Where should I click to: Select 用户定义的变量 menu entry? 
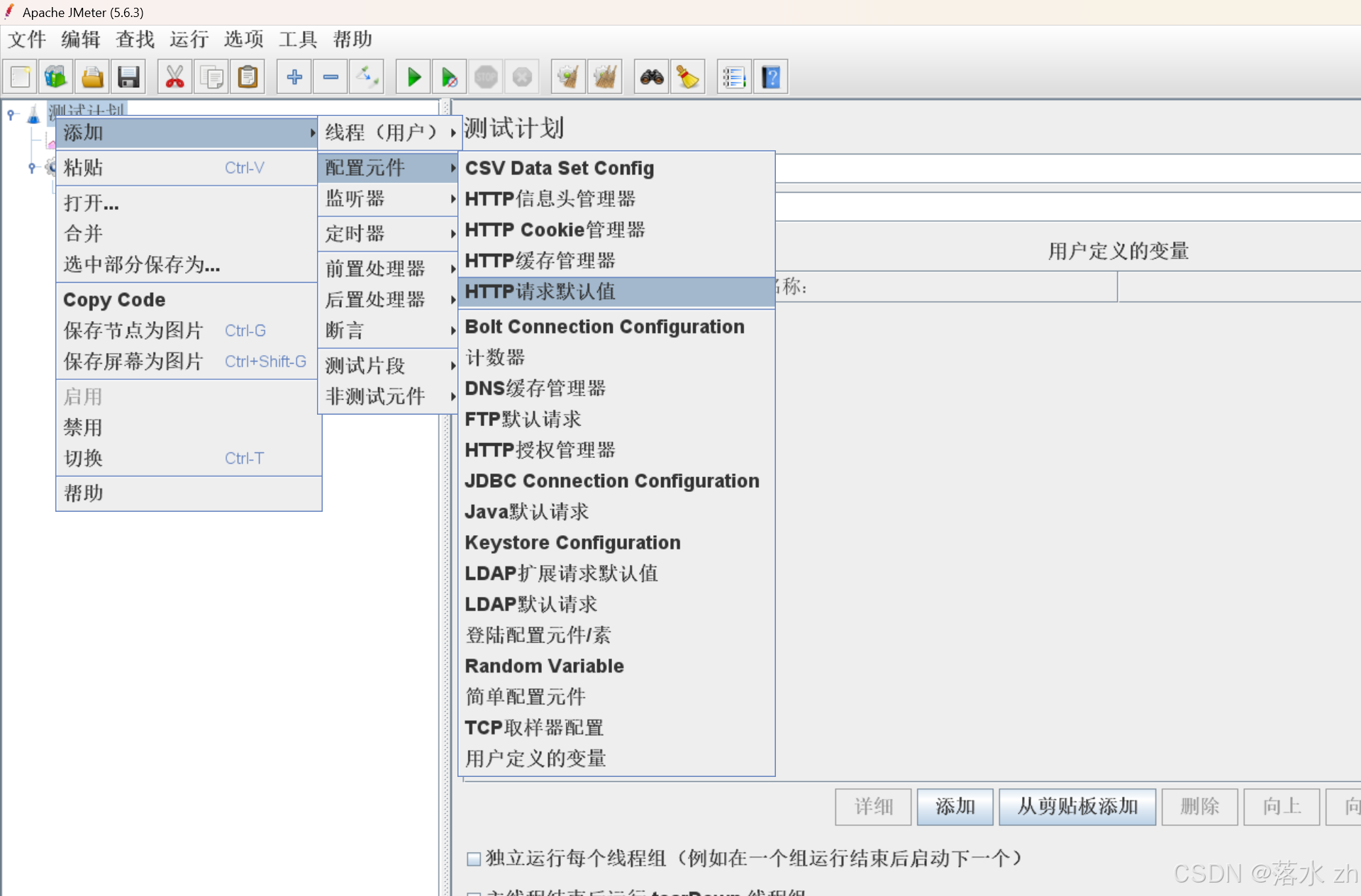(x=616, y=758)
